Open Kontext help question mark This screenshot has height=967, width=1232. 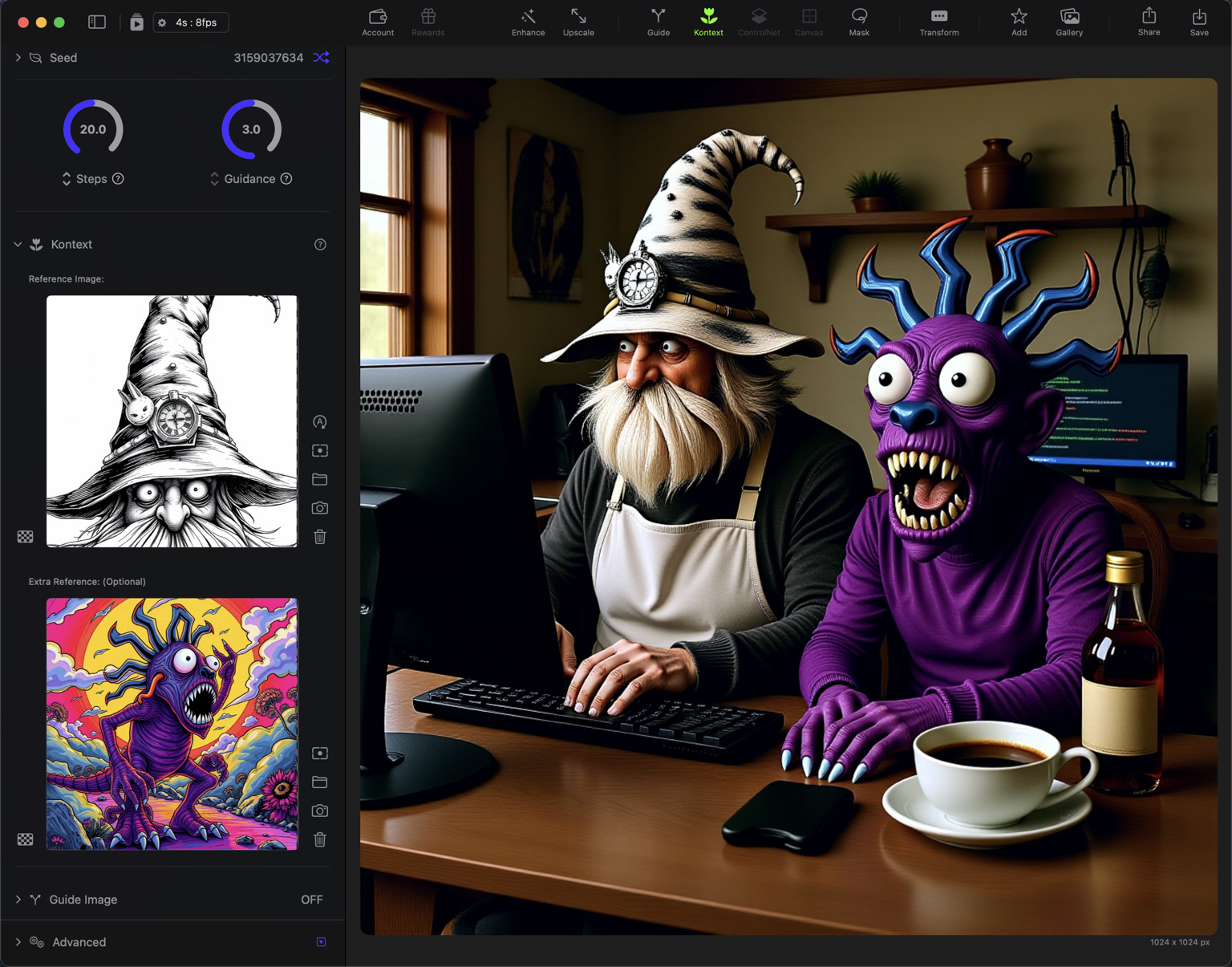pyautogui.click(x=320, y=245)
